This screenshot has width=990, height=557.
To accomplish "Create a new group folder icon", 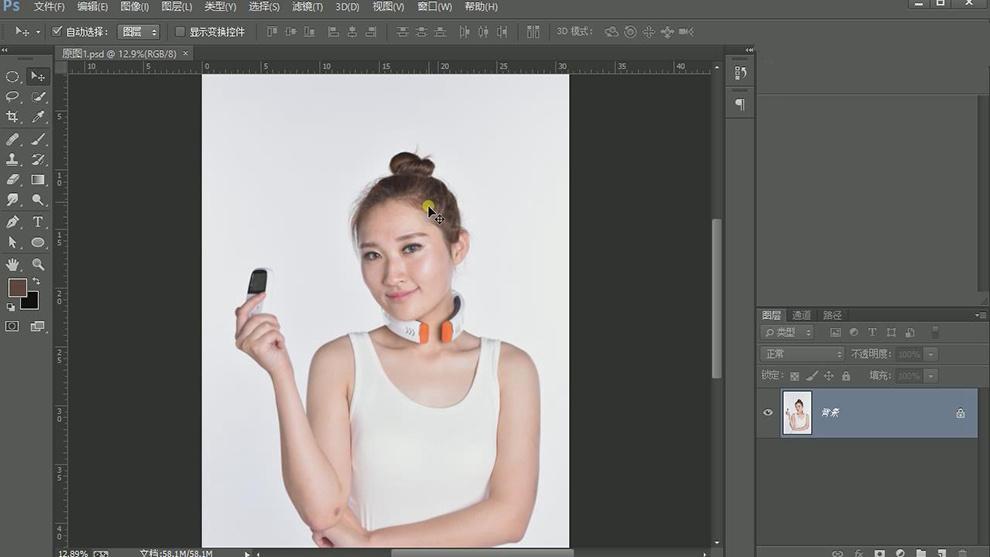I will tap(921, 553).
